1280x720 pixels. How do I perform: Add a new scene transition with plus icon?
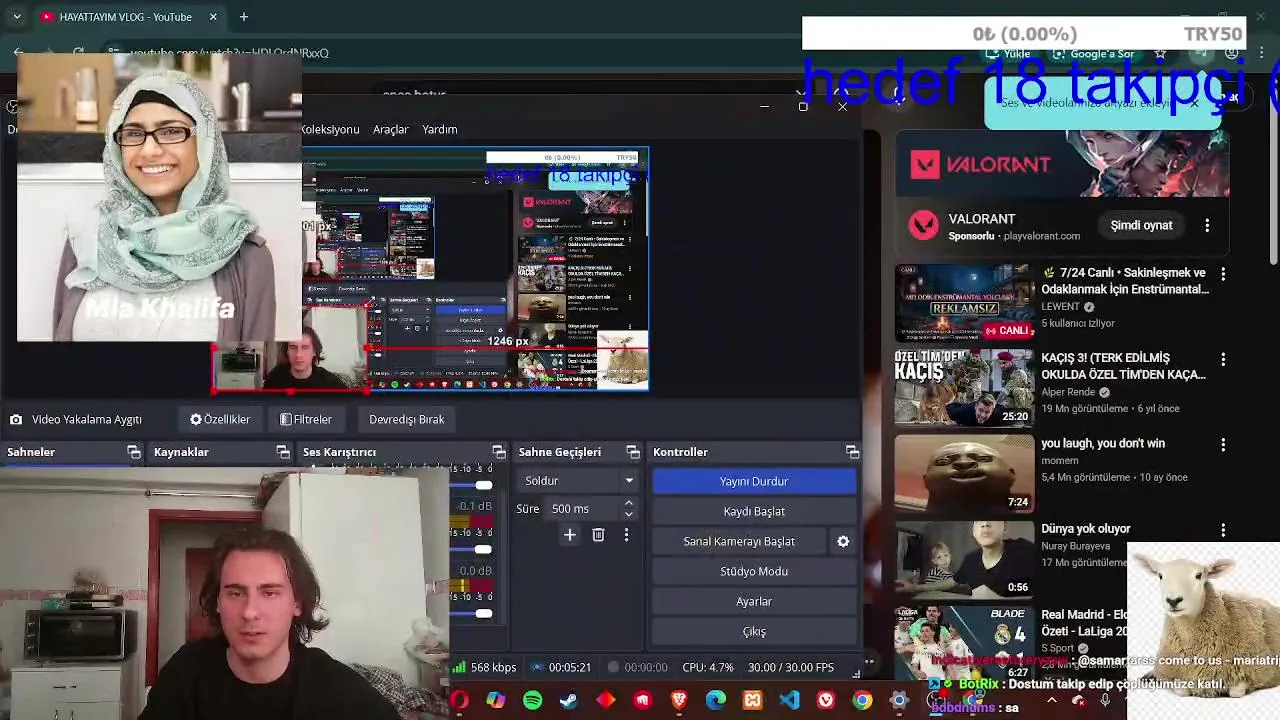click(569, 535)
